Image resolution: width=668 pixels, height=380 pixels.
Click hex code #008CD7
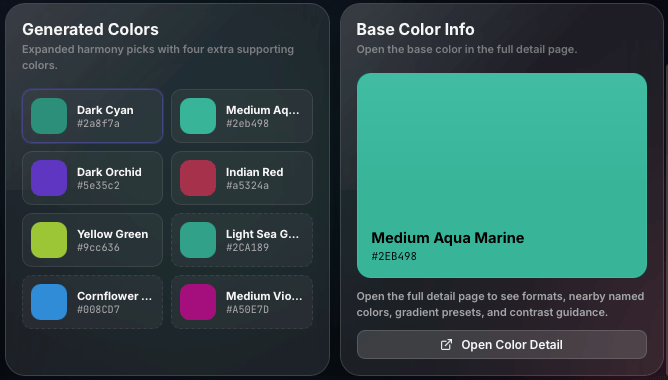pos(98,310)
